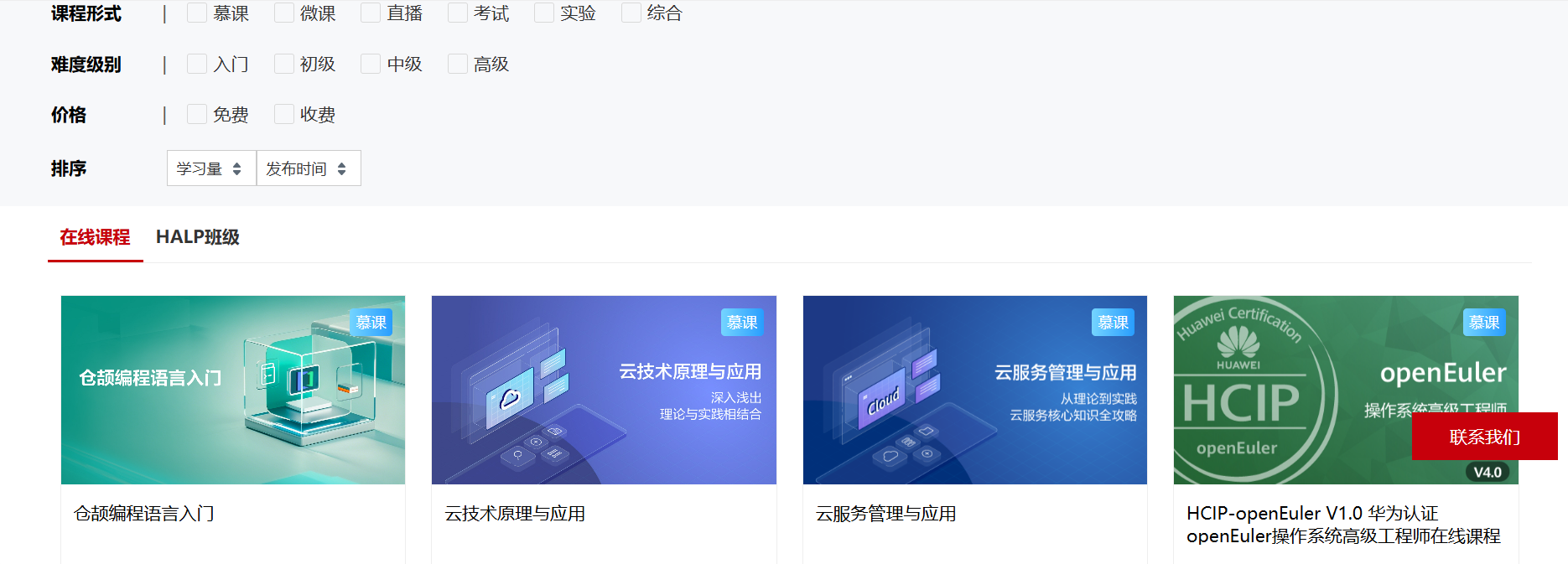The height and width of the screenshot is (564, 1568).
Task: Click the red 联系我们 button
Action: (x=1485, y=437)
